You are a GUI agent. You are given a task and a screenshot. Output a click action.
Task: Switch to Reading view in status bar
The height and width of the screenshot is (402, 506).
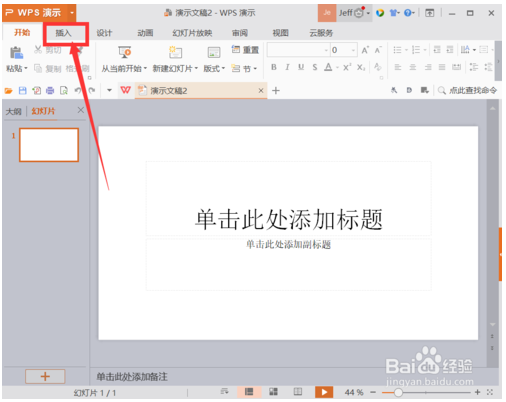298,392
